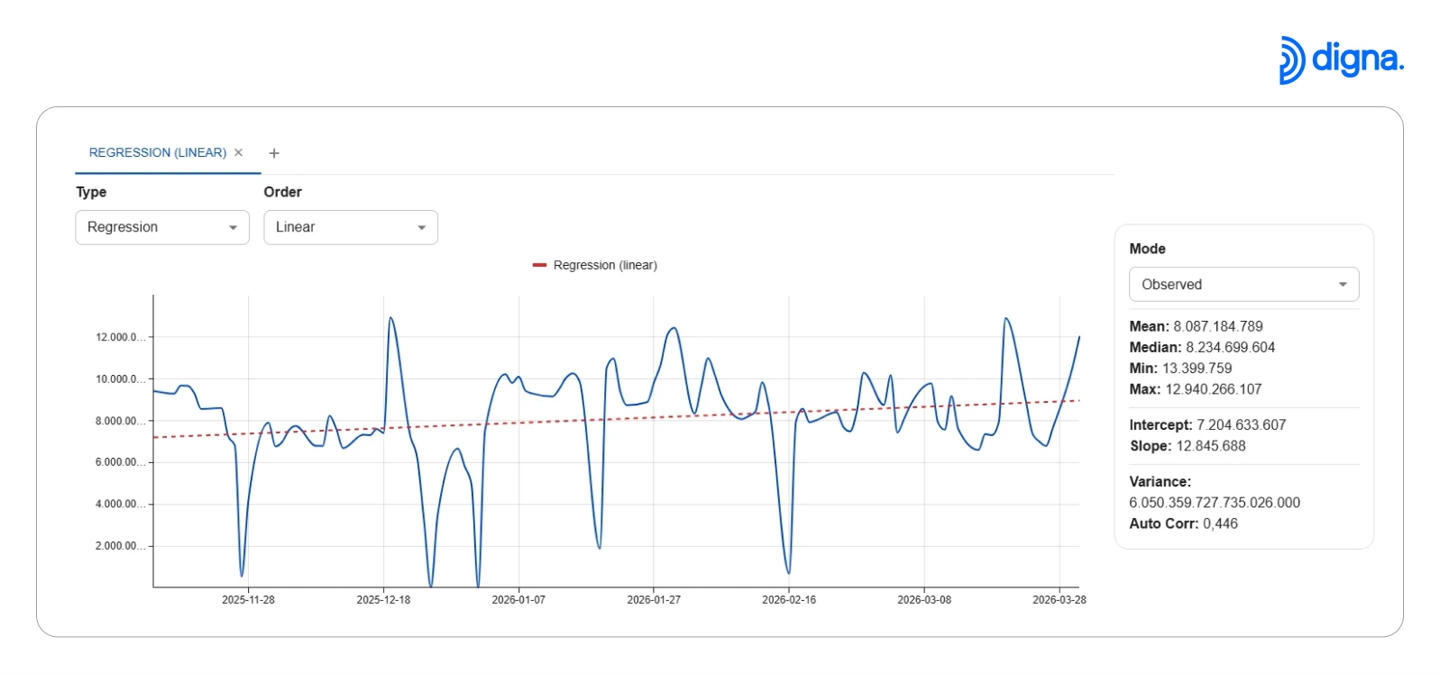Click the 2026-03-28 x-axis date label
Viewport: 1440px width, 674px height.
click(x=1059, y=600)
